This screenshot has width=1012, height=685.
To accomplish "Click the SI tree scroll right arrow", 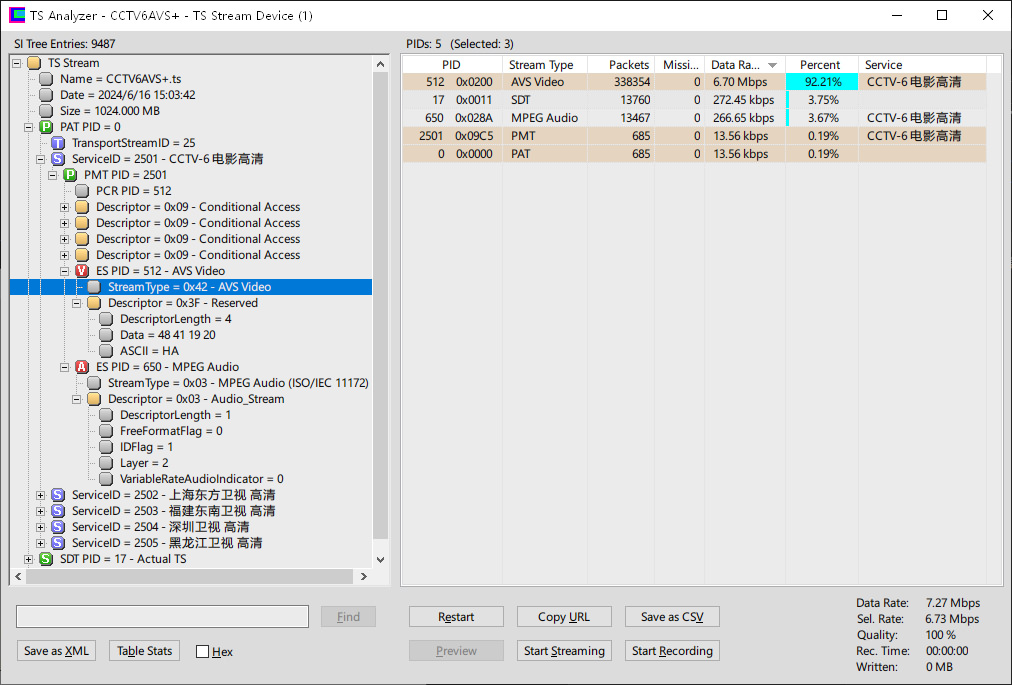I will click(364, 576).
